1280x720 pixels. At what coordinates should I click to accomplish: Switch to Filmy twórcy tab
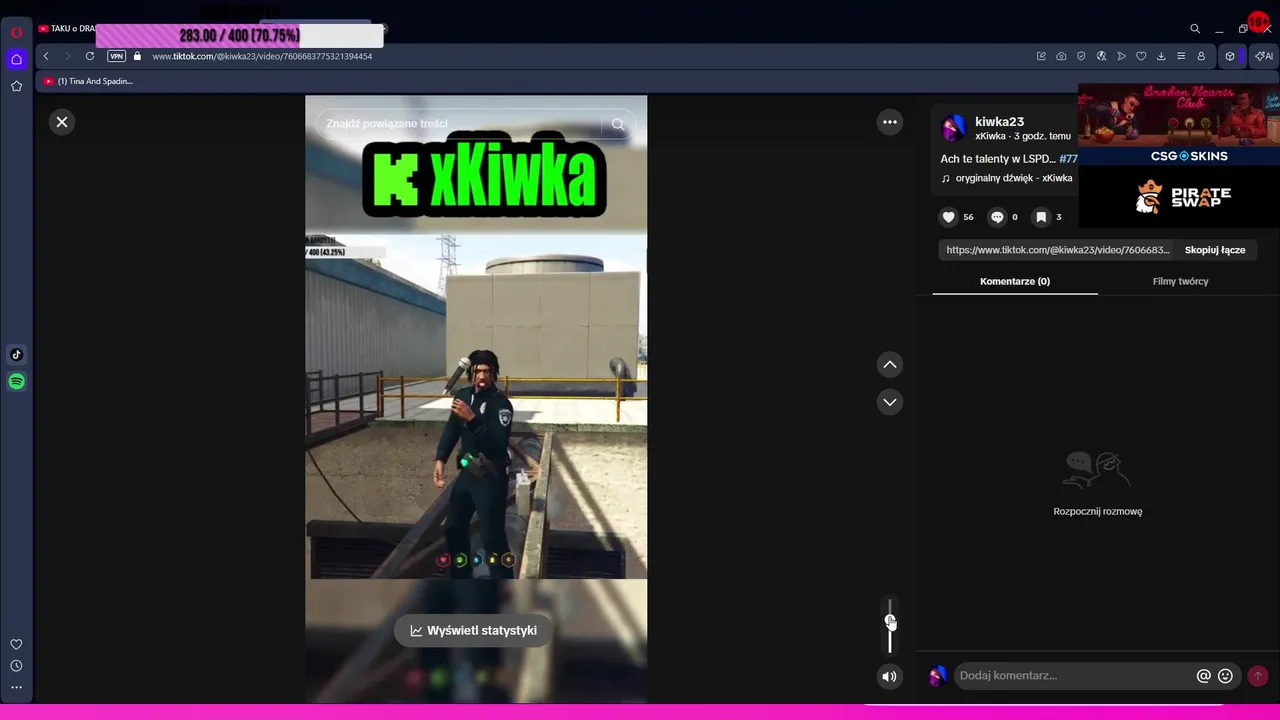point(1180,281)
